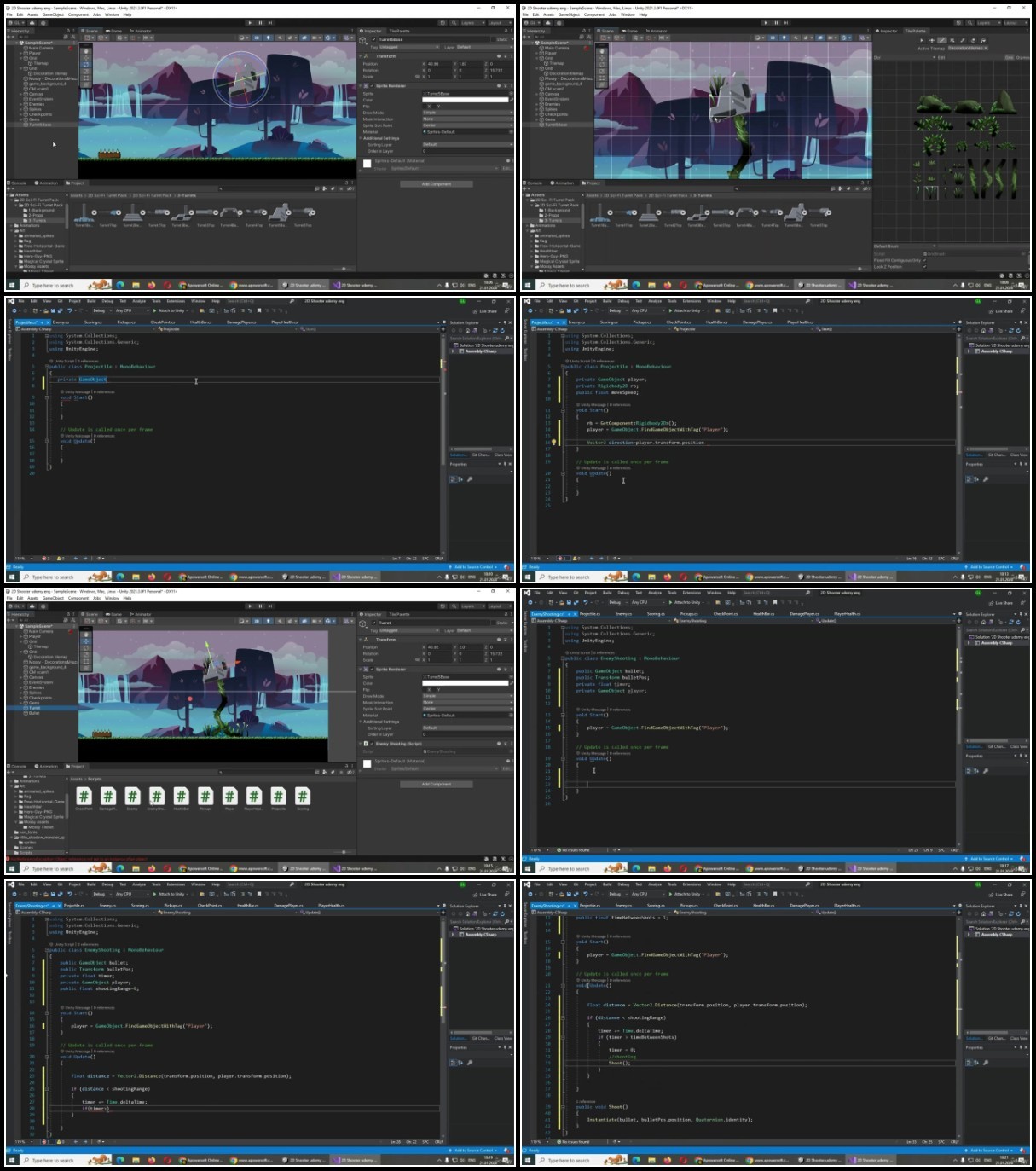Select the highlighted Paintbrush tool in Tile Palette
Screen dimensions: 1036x1171
[941, 40]
